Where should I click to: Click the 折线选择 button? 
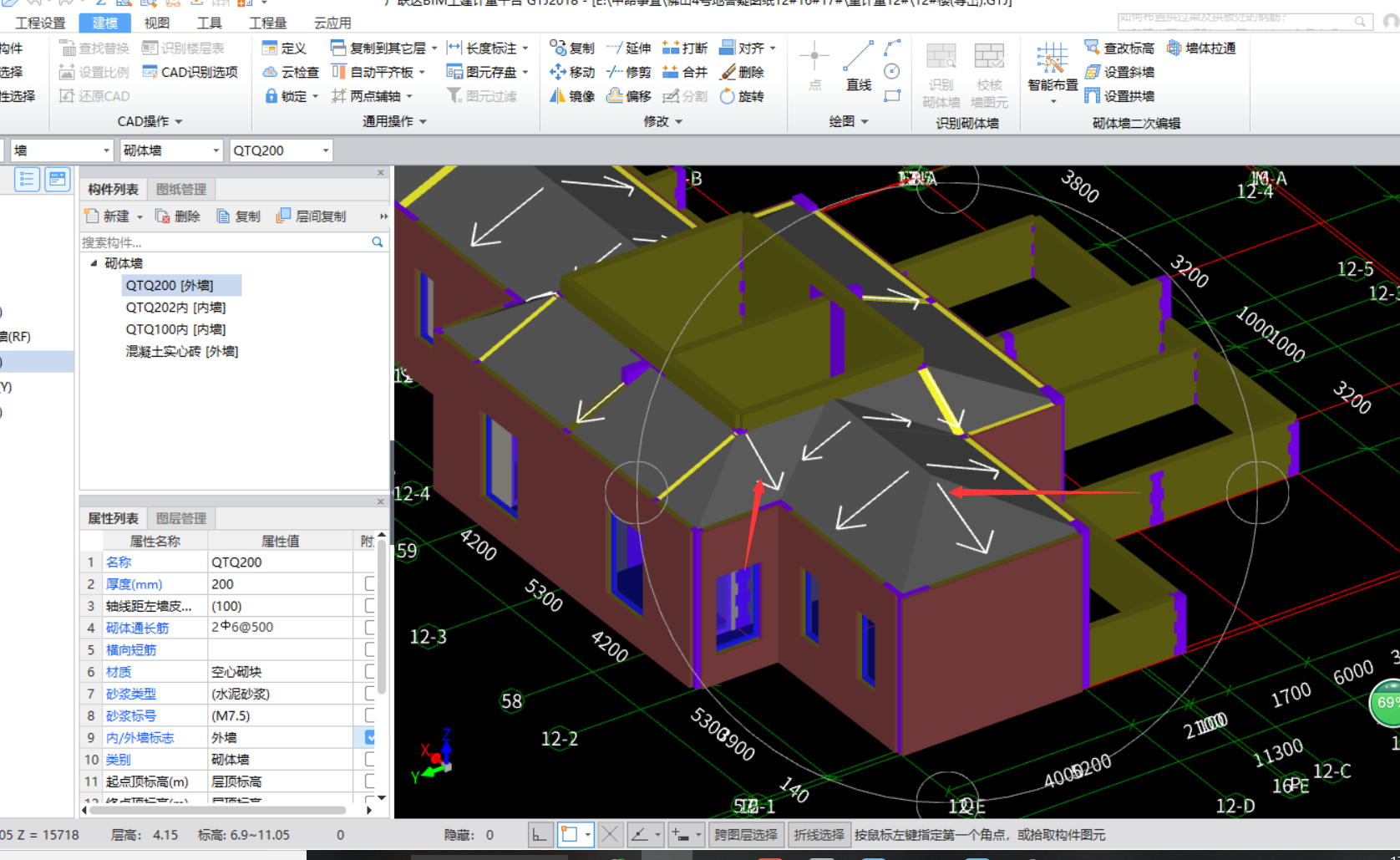(819, 834)
